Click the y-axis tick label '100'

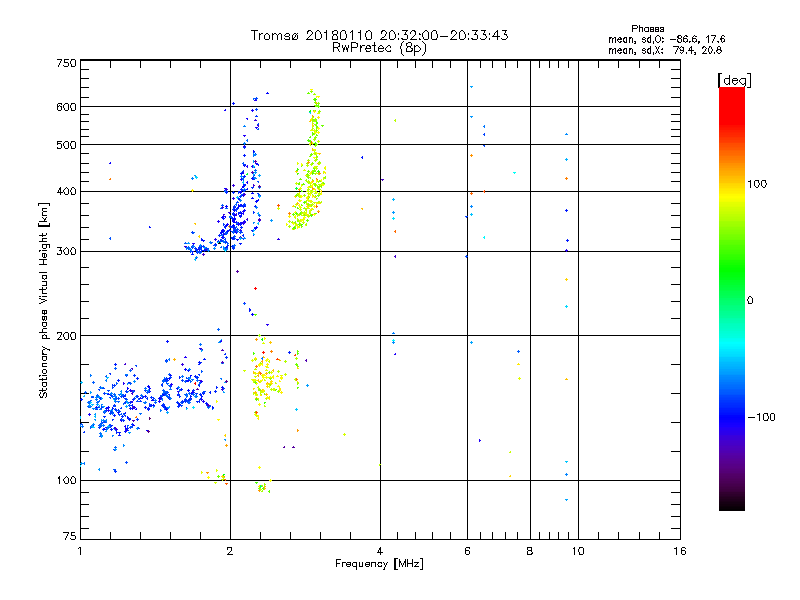[x=66, y=480]
